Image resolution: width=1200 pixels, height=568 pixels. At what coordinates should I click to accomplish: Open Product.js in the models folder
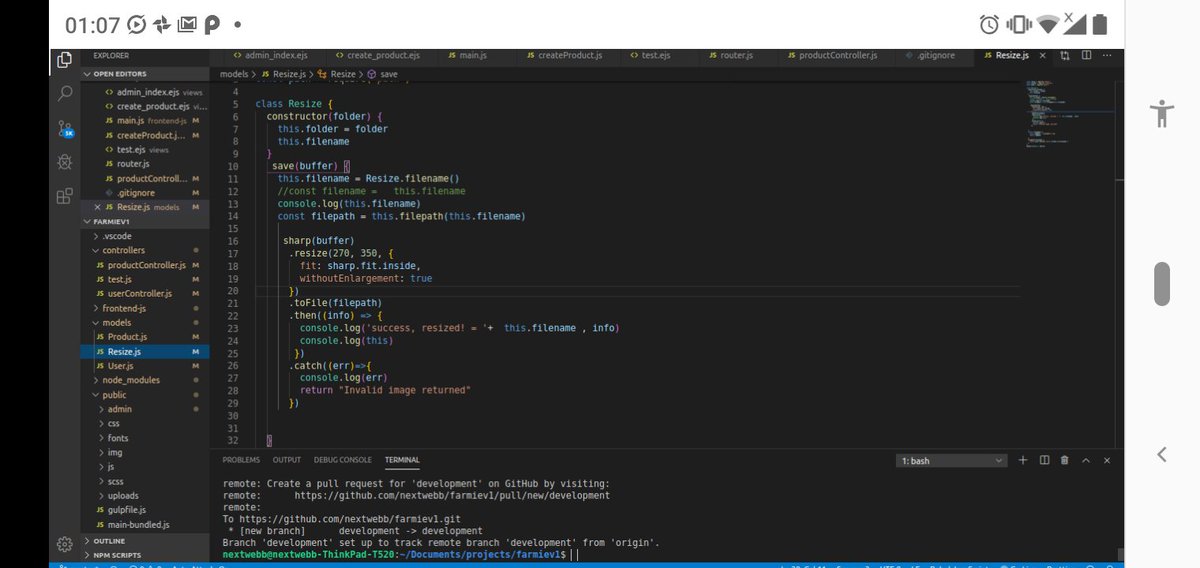[x=127, y=337]
